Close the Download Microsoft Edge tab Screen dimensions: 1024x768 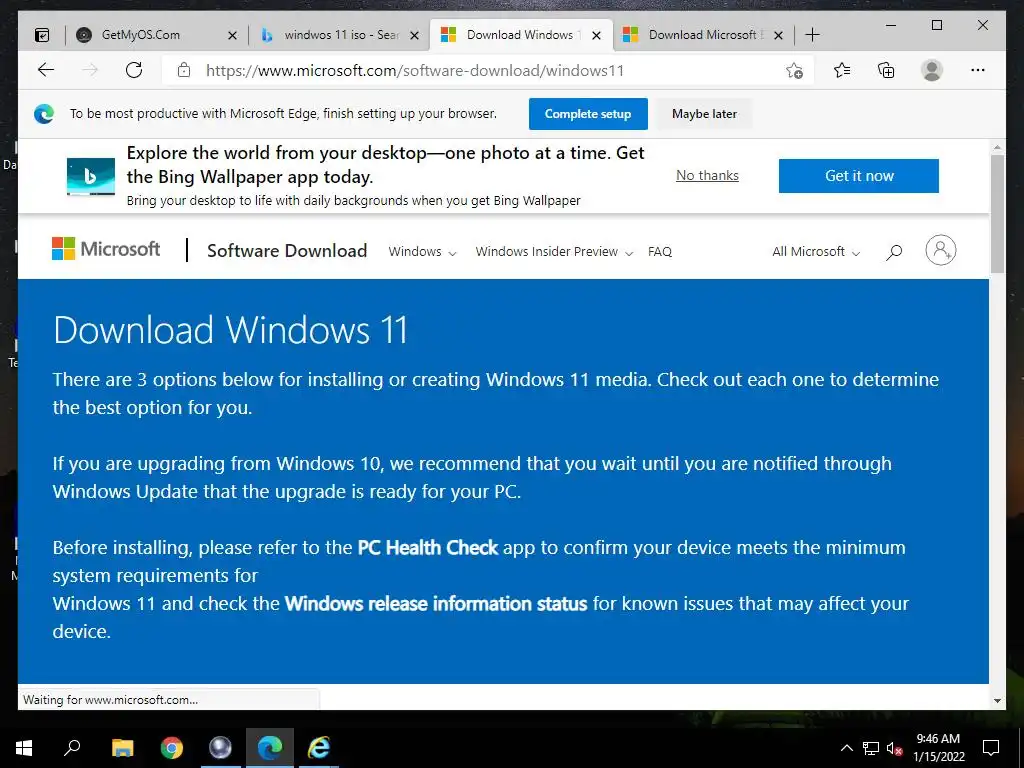tap(778, 35)
